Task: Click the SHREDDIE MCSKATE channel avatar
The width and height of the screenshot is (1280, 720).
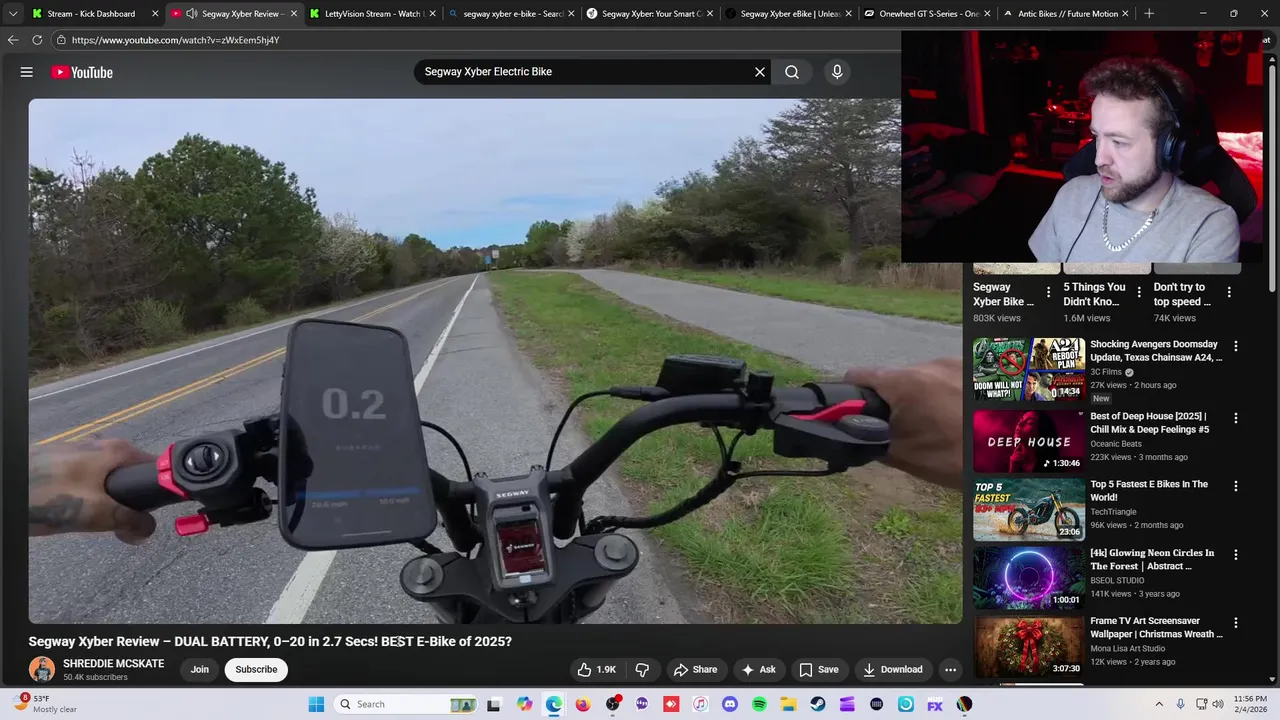Action: click(42, 670)
